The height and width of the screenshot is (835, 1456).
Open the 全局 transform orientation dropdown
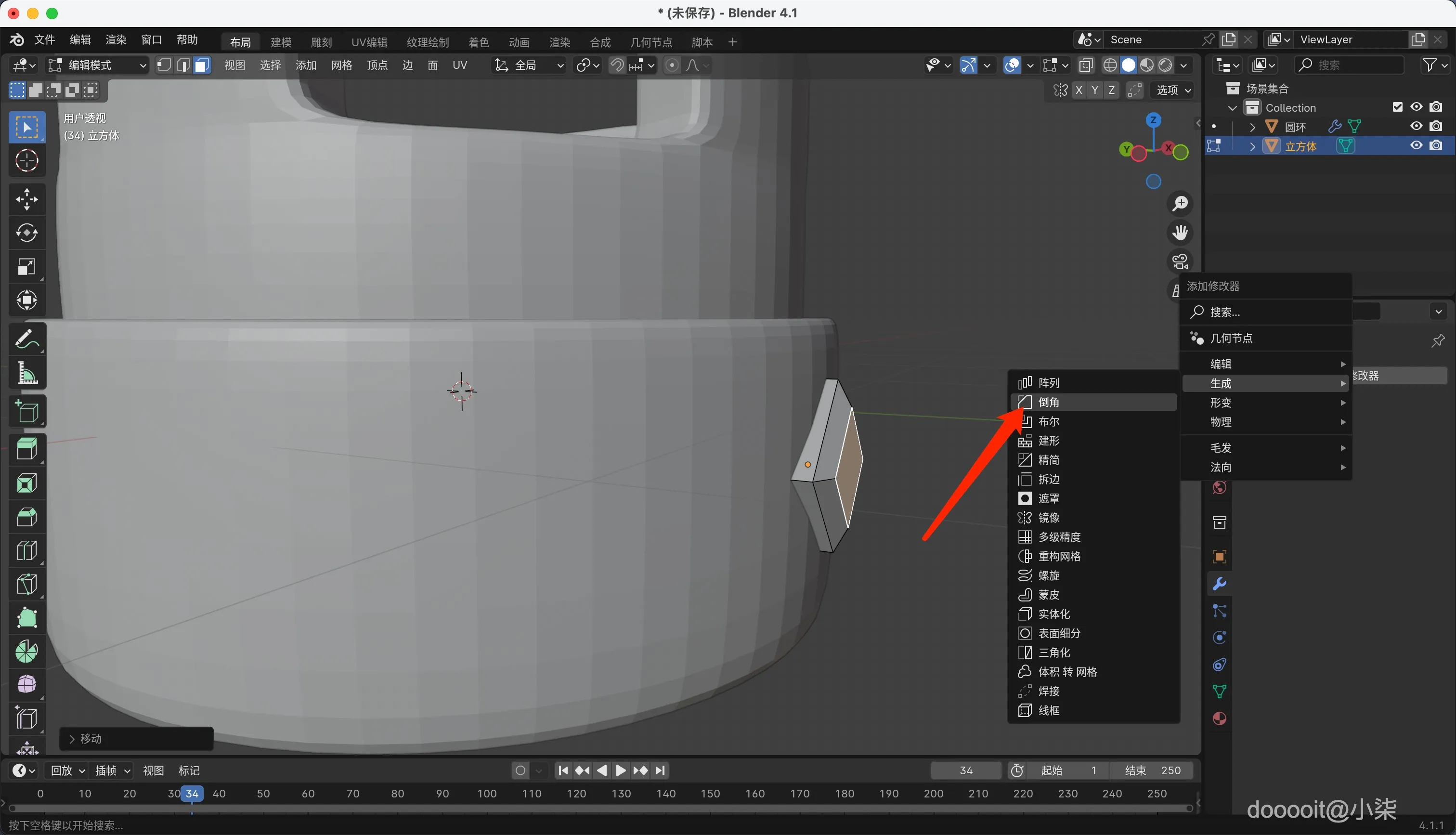(530, 65)
